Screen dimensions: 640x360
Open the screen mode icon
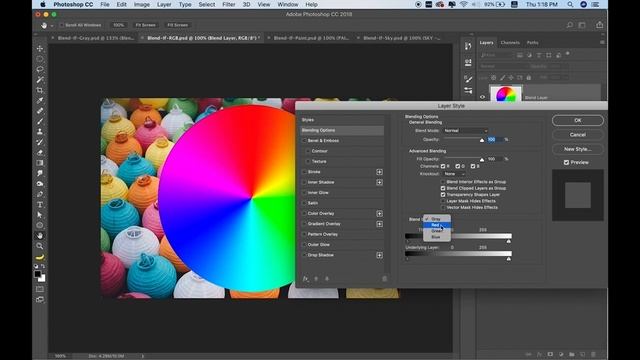point(40,300)
